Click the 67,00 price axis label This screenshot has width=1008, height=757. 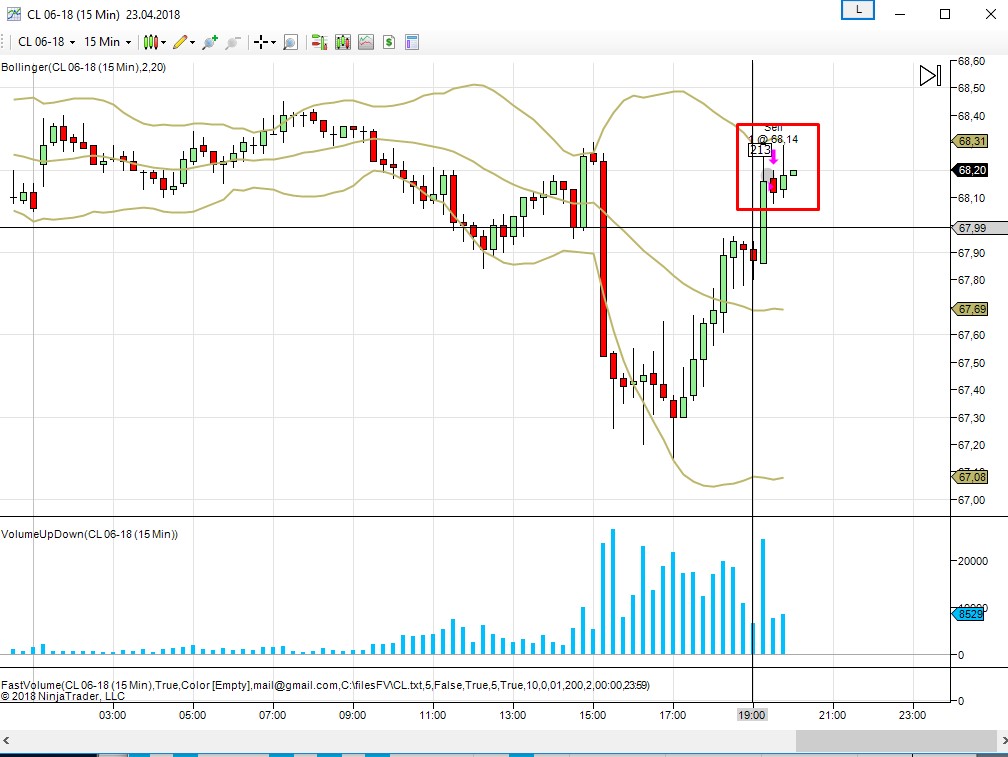[x=971, y=500]
